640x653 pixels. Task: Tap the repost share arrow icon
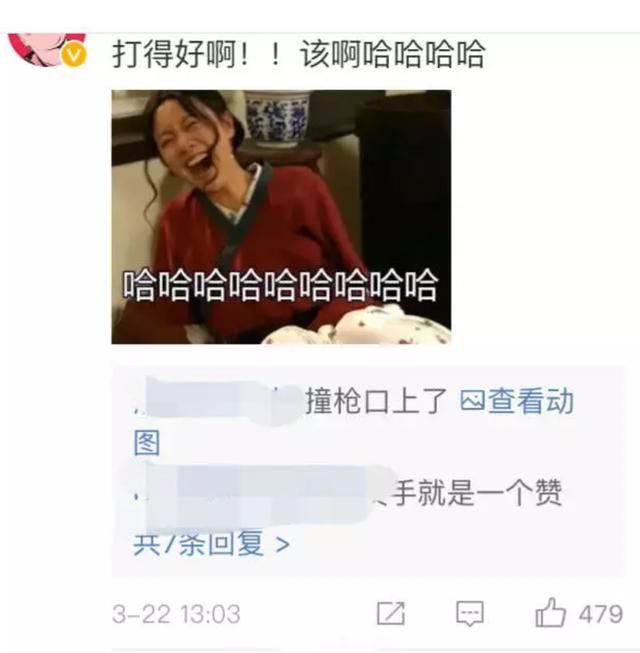pyautogui.click(x=391, y=613)
